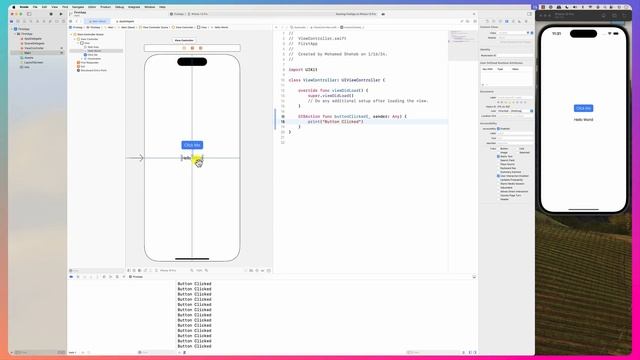Open SceneDelegate file in navigator
Viewport: 640px width, 360px height.
pos(33,43)
